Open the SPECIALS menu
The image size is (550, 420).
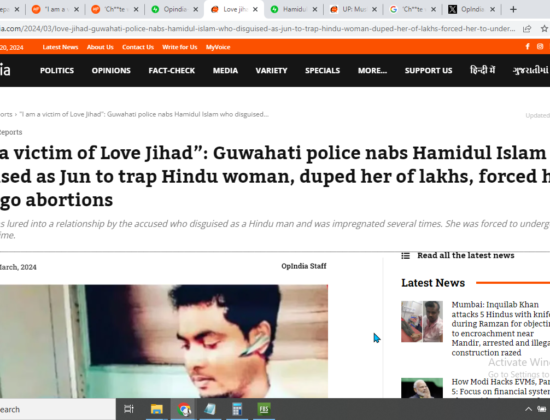click(322, 71)
